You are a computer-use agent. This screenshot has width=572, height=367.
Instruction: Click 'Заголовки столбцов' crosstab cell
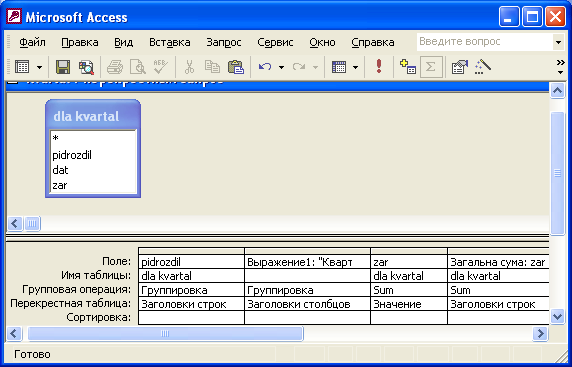pos(307,304)
